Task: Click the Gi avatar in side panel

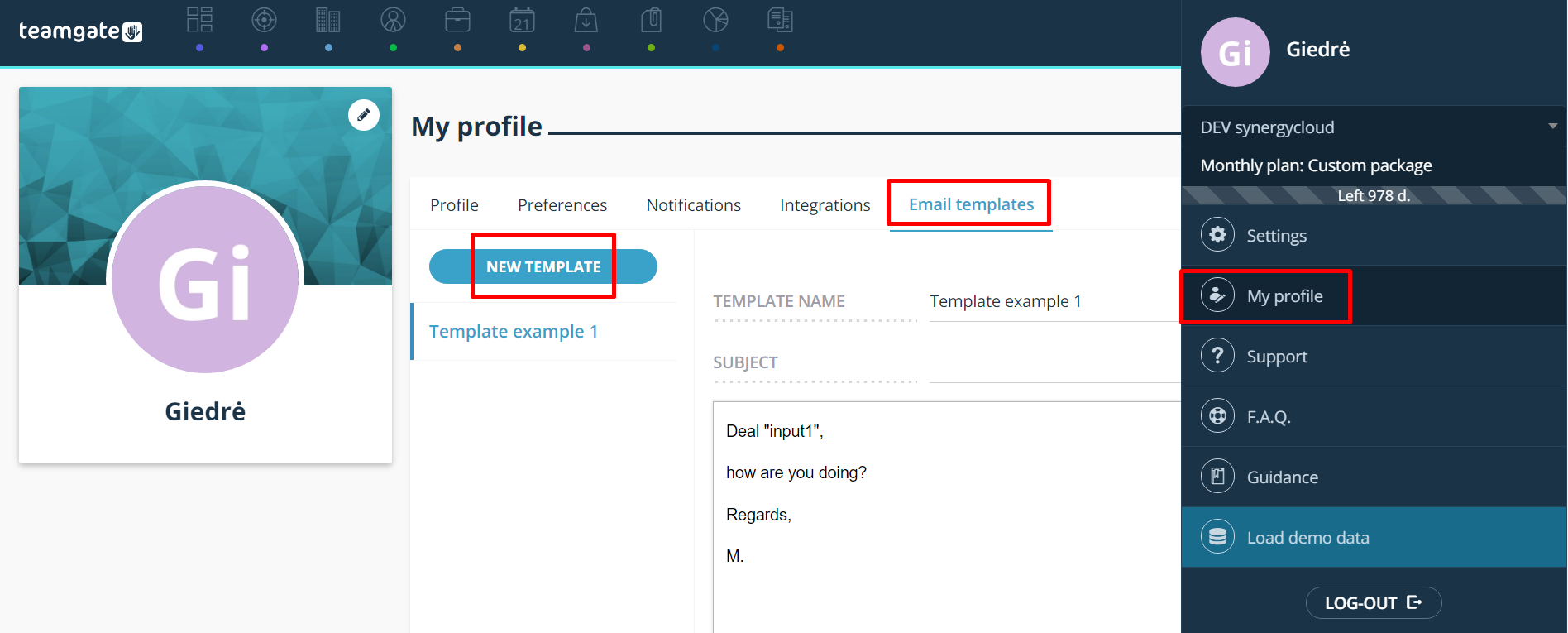Action: coord(1235,52)
